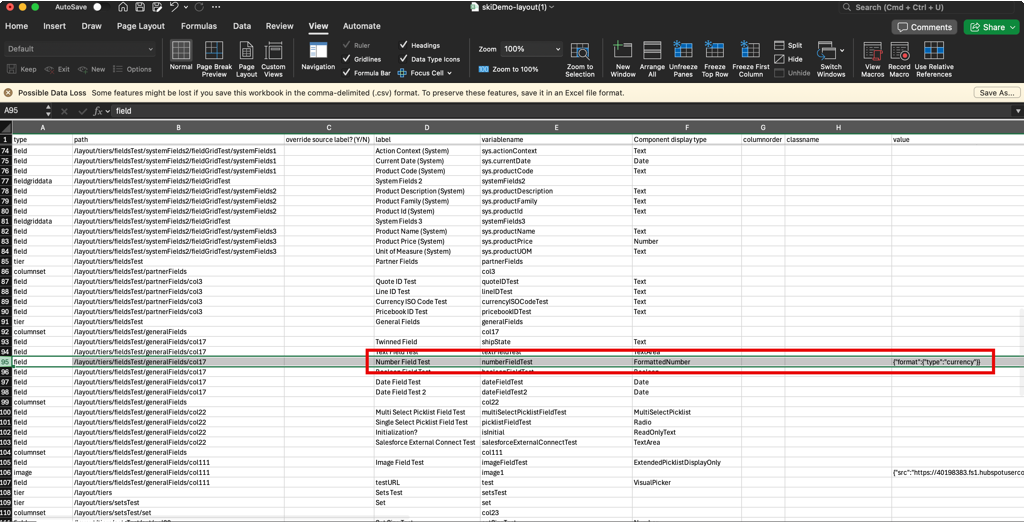Open the Automate tab
Image resolution: width=1024 pixels, height=522 pixels.
(362, 26)
